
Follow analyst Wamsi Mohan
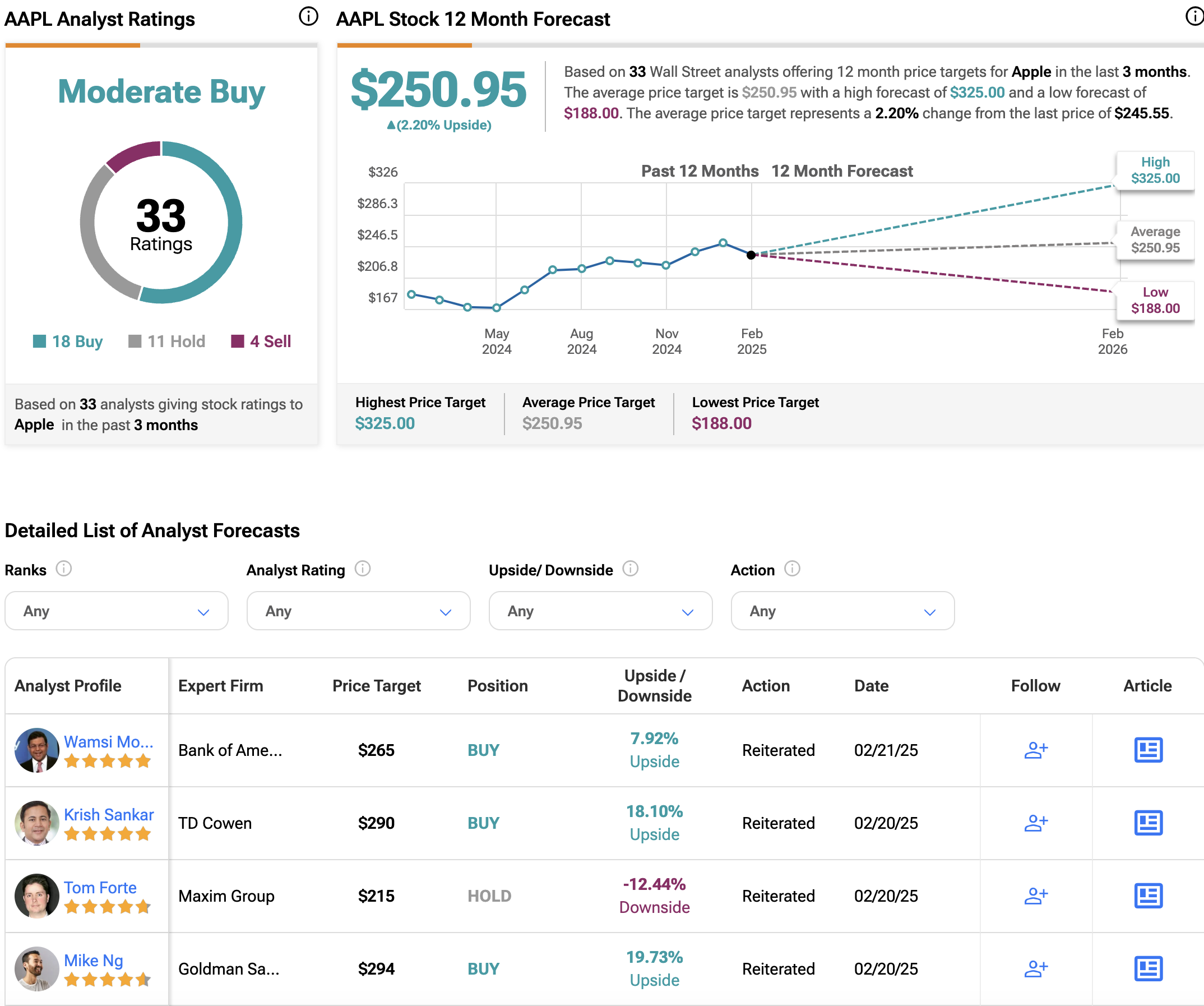pos(1035,750)
